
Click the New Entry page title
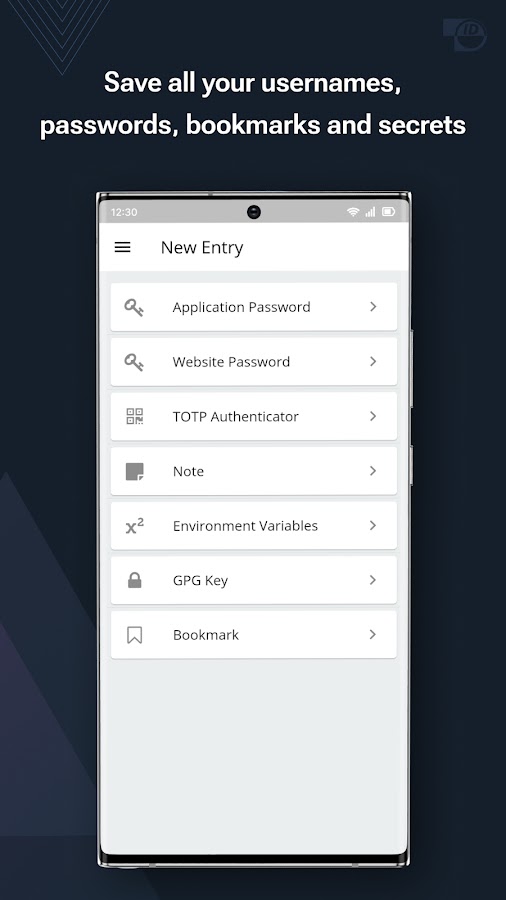[202, 247]
